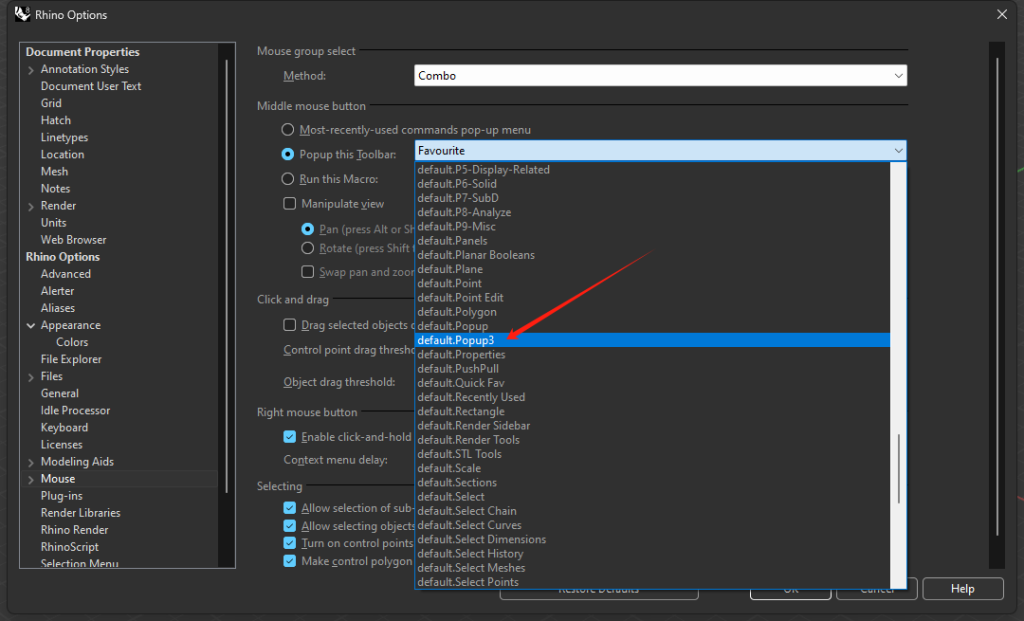Open the Plug-ins options page

tap(61, 496)
